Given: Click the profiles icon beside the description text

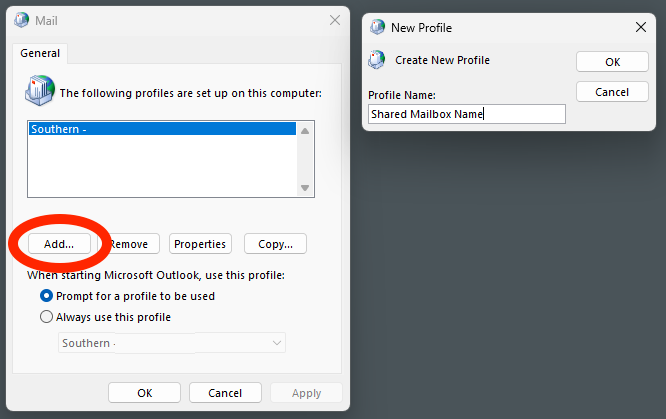Looking at the screenshot, I should [40, 91].
